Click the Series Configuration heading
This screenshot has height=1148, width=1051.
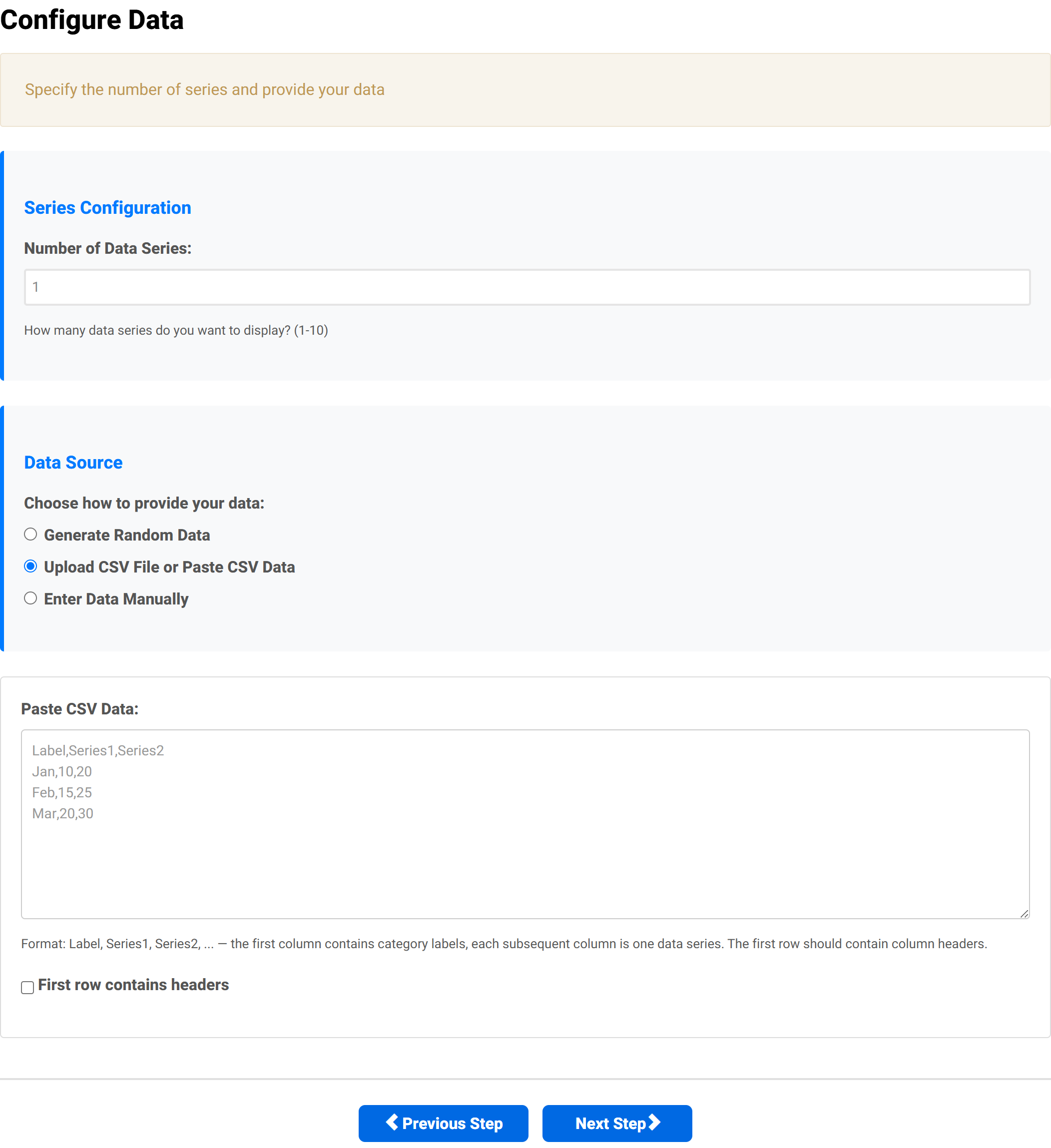[x=107, y=208]
